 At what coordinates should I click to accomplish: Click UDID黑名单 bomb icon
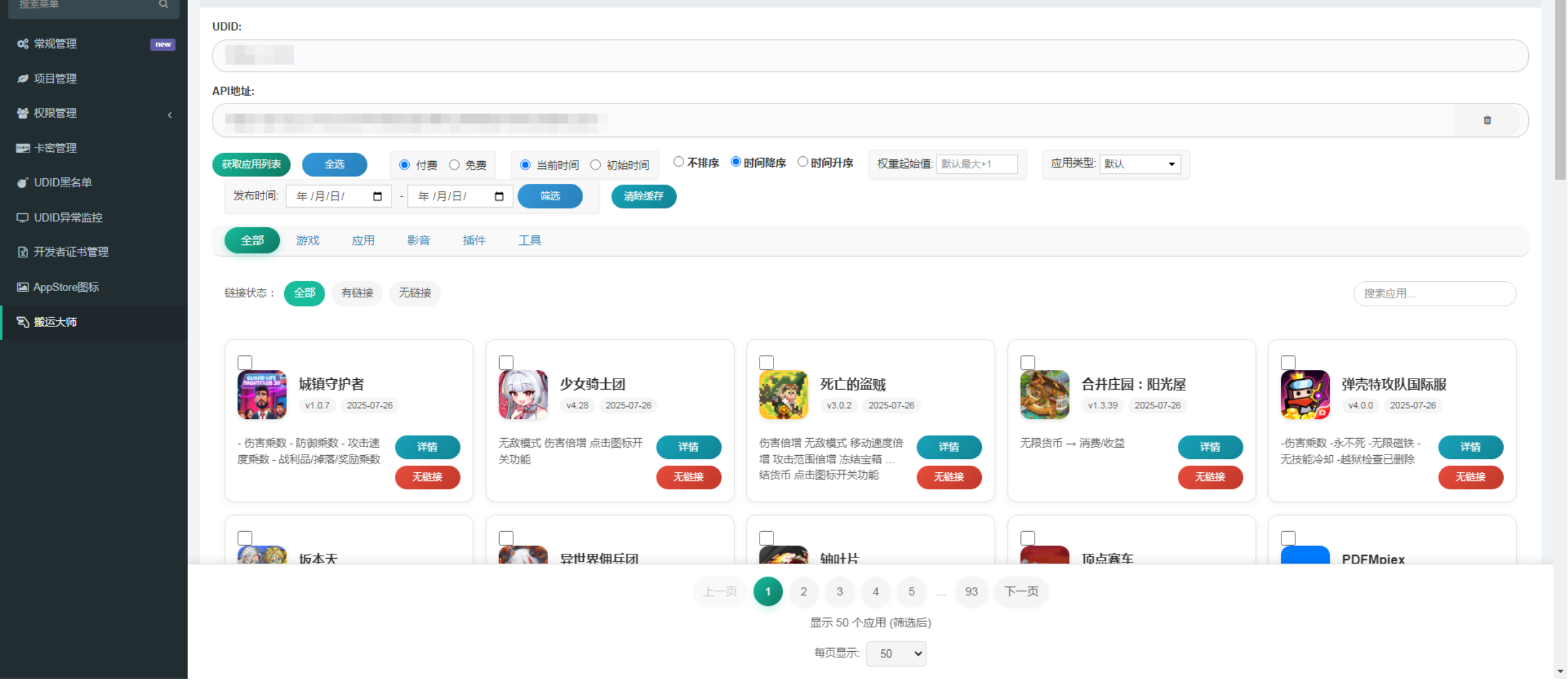(x=23, y=183)
